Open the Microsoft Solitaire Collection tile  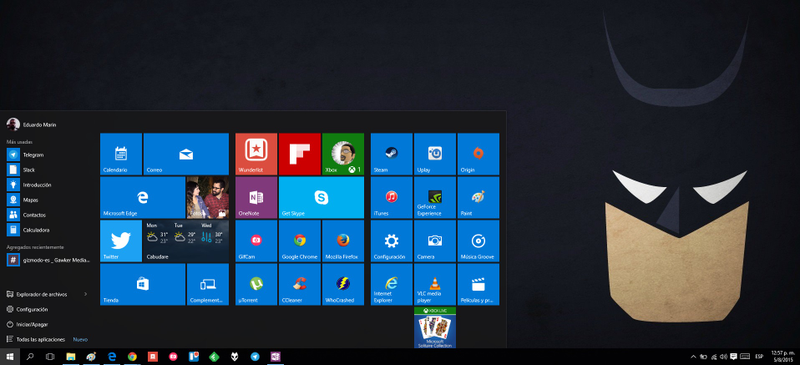[x=435, y=328]
